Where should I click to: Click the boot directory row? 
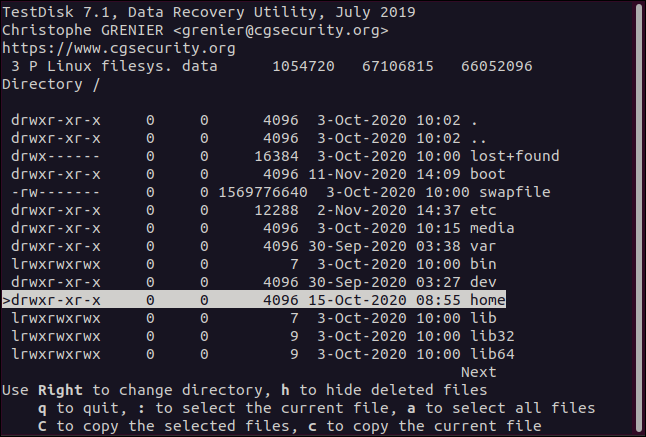(487, 174)
